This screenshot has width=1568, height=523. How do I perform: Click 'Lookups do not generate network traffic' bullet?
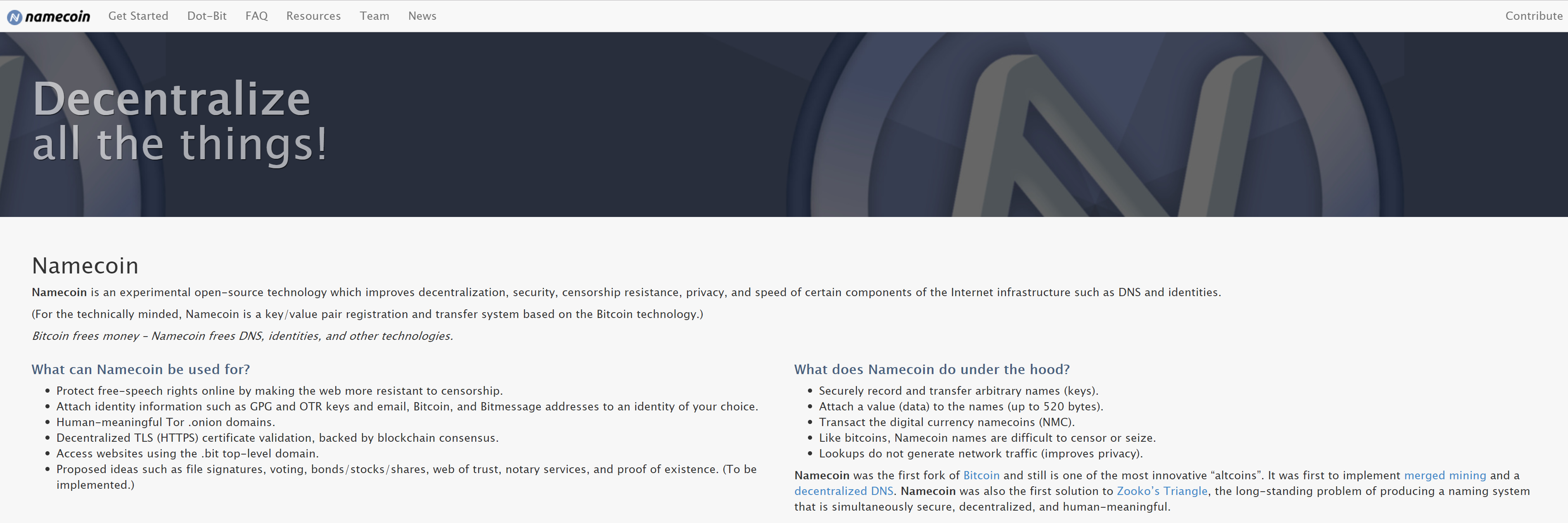pyautogui.click(x=981, y=454)
